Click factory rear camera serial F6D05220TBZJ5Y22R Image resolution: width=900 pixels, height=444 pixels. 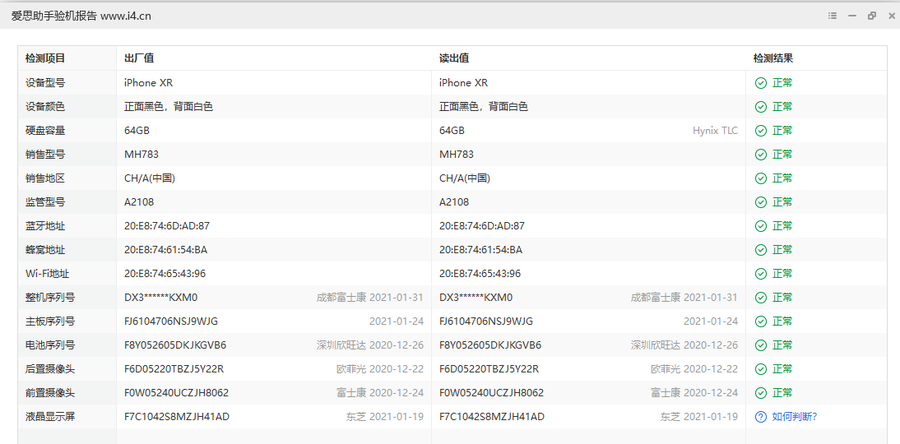(173, 369)
